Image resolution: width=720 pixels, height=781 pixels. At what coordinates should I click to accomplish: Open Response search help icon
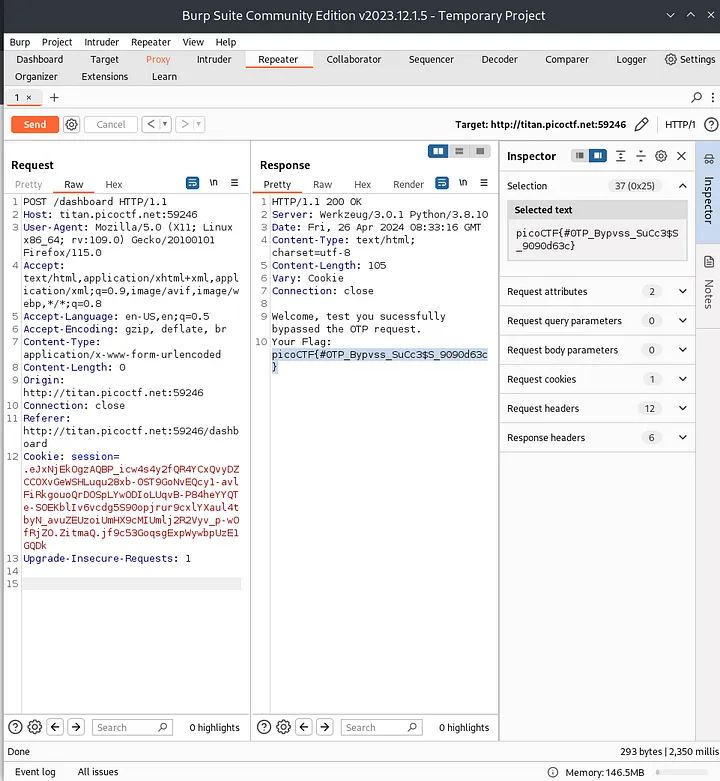[264, 727]
